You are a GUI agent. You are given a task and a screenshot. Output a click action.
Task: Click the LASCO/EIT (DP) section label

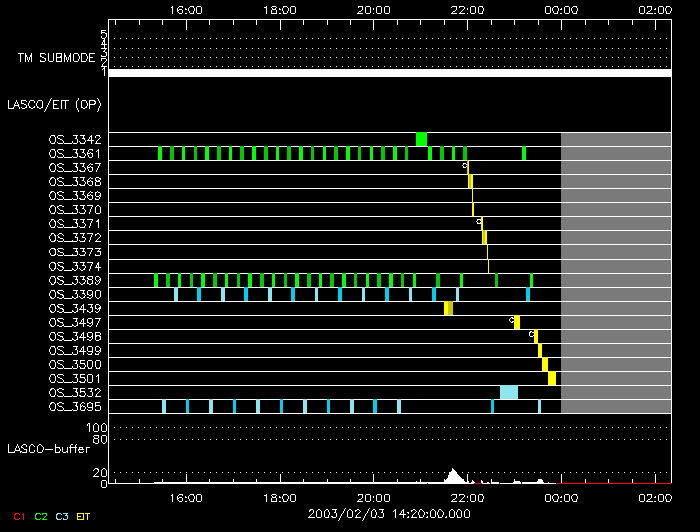click(54, 104)
